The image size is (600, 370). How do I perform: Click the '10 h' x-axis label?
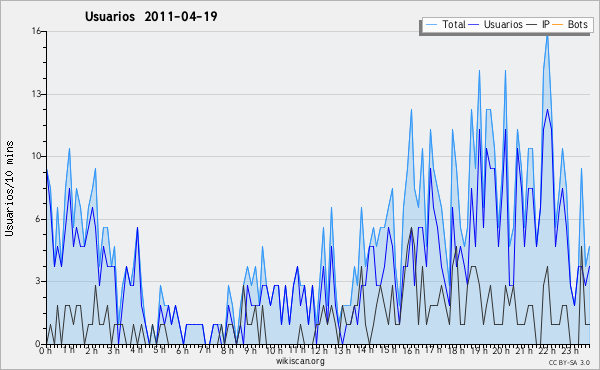point(274,350)
